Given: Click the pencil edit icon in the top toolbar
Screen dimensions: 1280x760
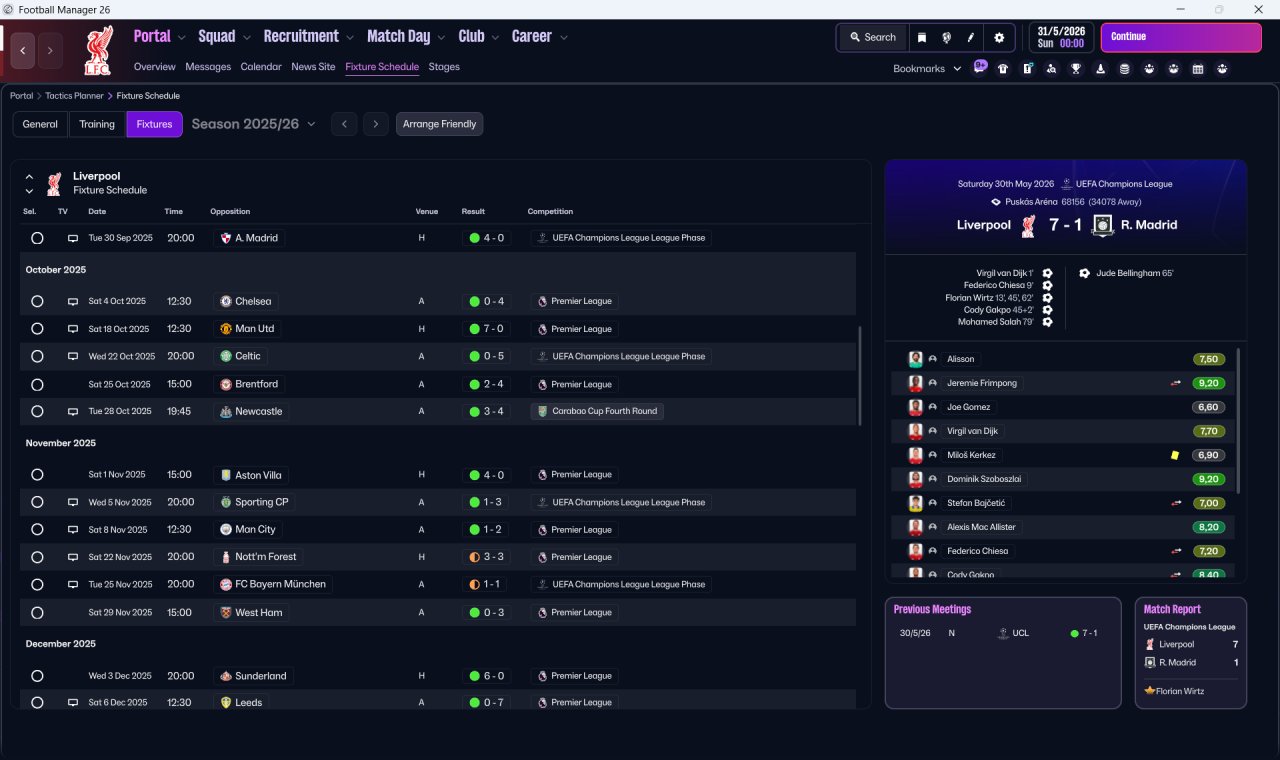Looking at the screenshot, I should pos(970,37).
